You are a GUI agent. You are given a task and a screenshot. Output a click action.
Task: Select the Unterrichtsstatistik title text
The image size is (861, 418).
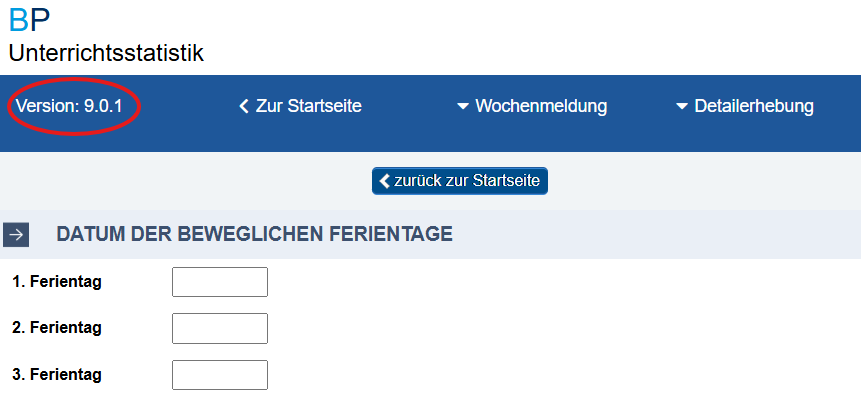106,53
